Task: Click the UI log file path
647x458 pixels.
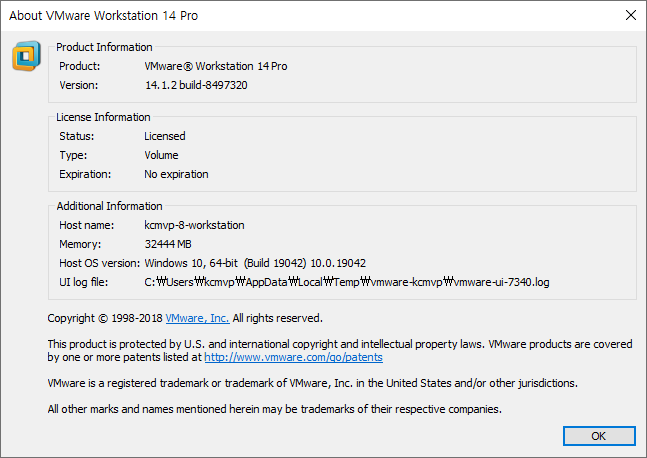Action: [x=347, y=282]
